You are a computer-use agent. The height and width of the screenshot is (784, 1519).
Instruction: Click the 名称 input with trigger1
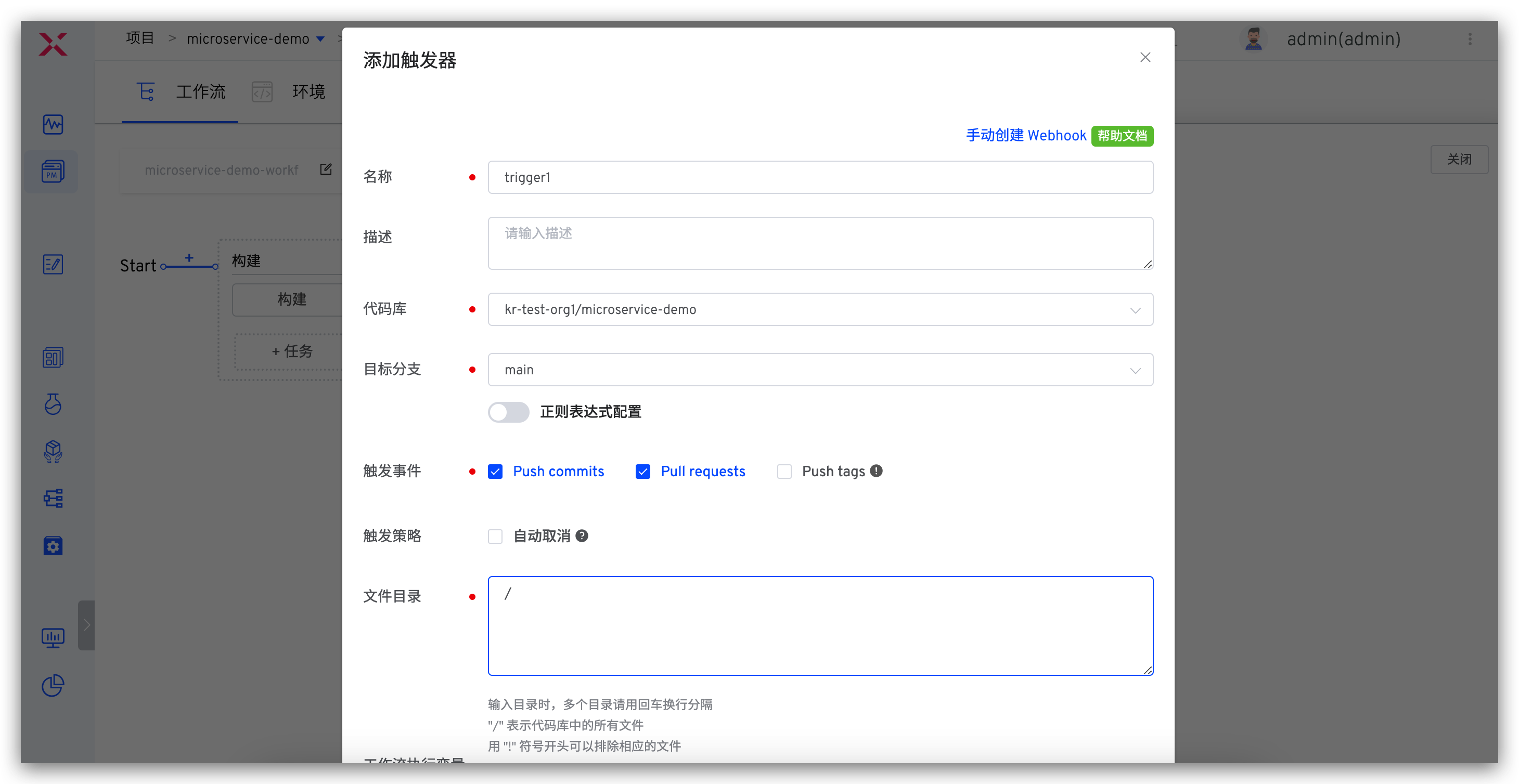coord(820,177)
